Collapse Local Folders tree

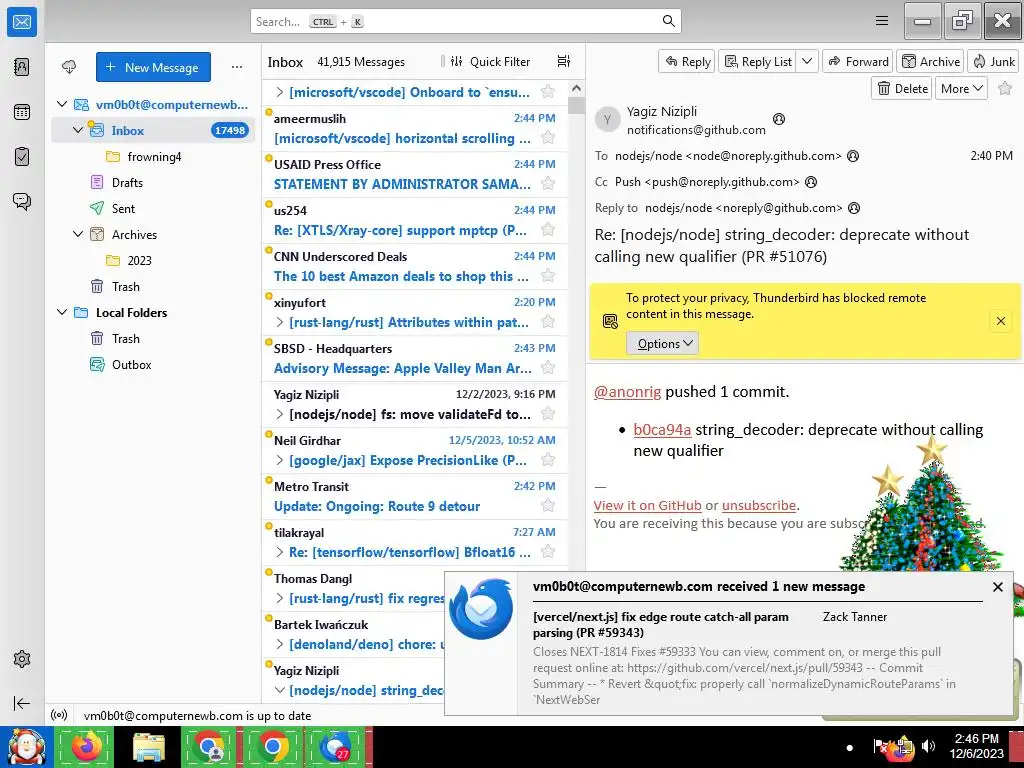tap(62, 312)
